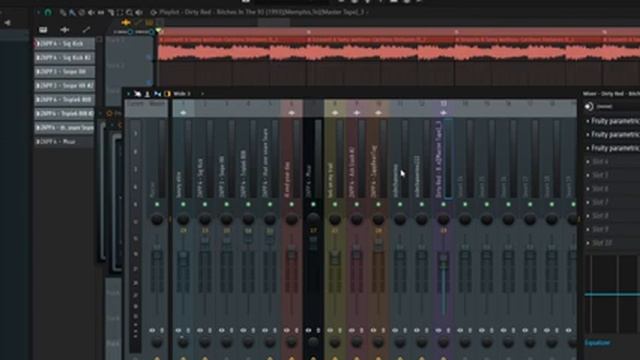Click stereo separation icon on Master track bottom

coord(152,330)
